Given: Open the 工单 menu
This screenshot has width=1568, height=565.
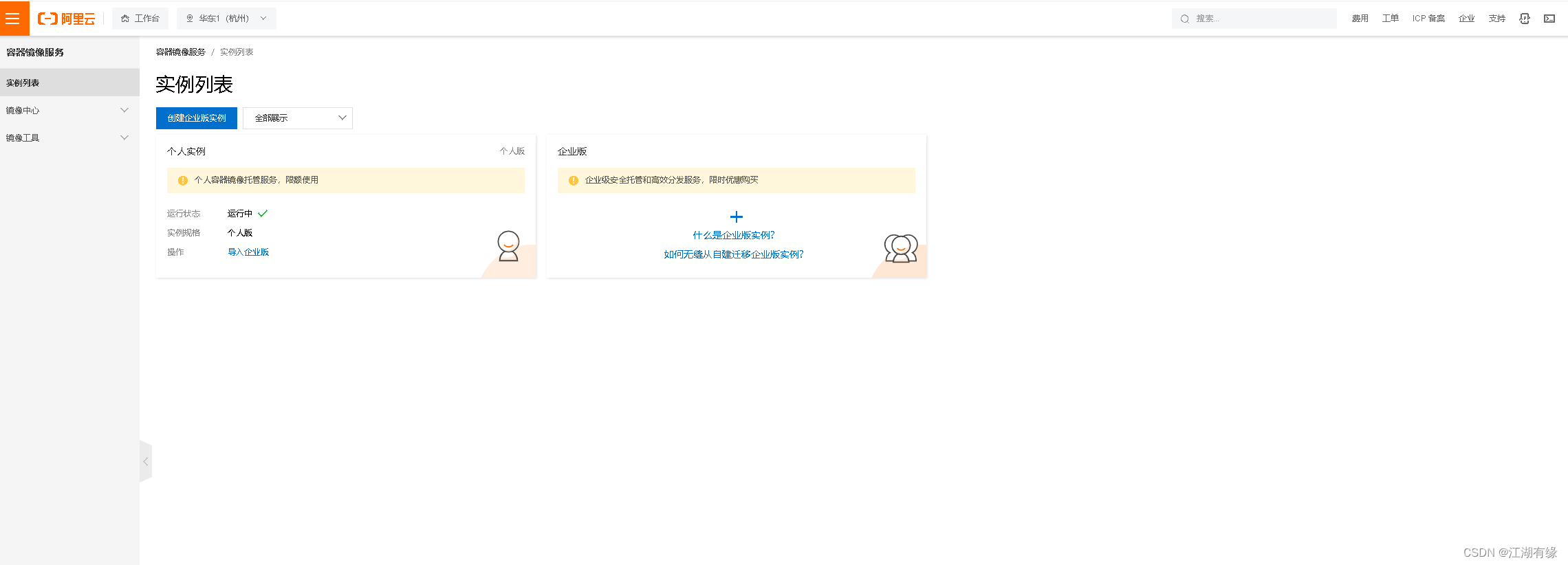Looking at the screenshot, I should click(1390, 19).
